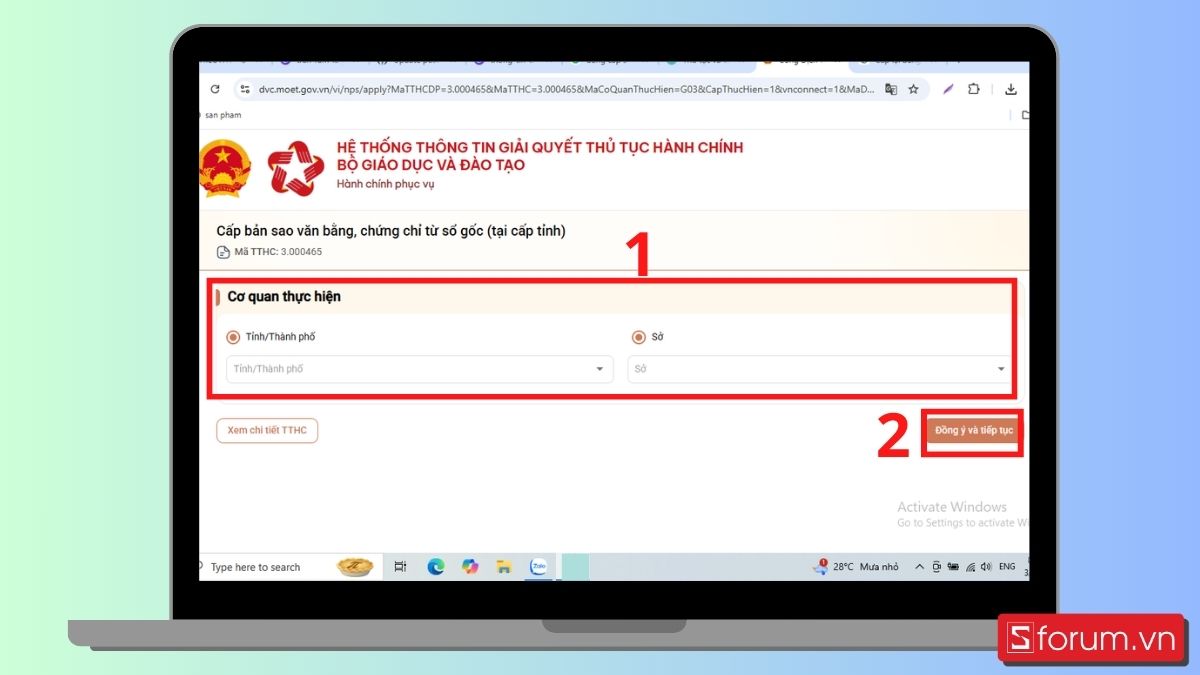Click Xem chi tiết TTHC button
1200x675 pixels.
coord(267,430)
